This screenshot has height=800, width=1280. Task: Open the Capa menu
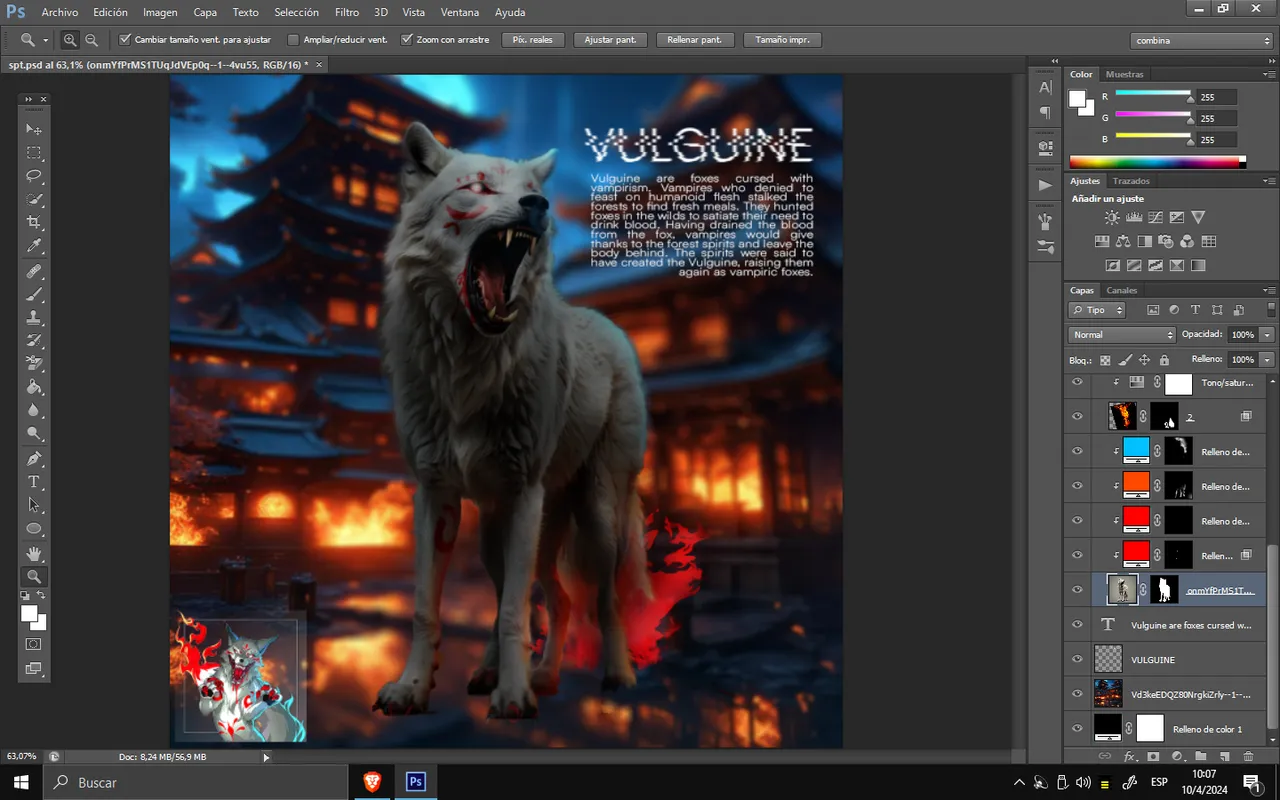205,12
